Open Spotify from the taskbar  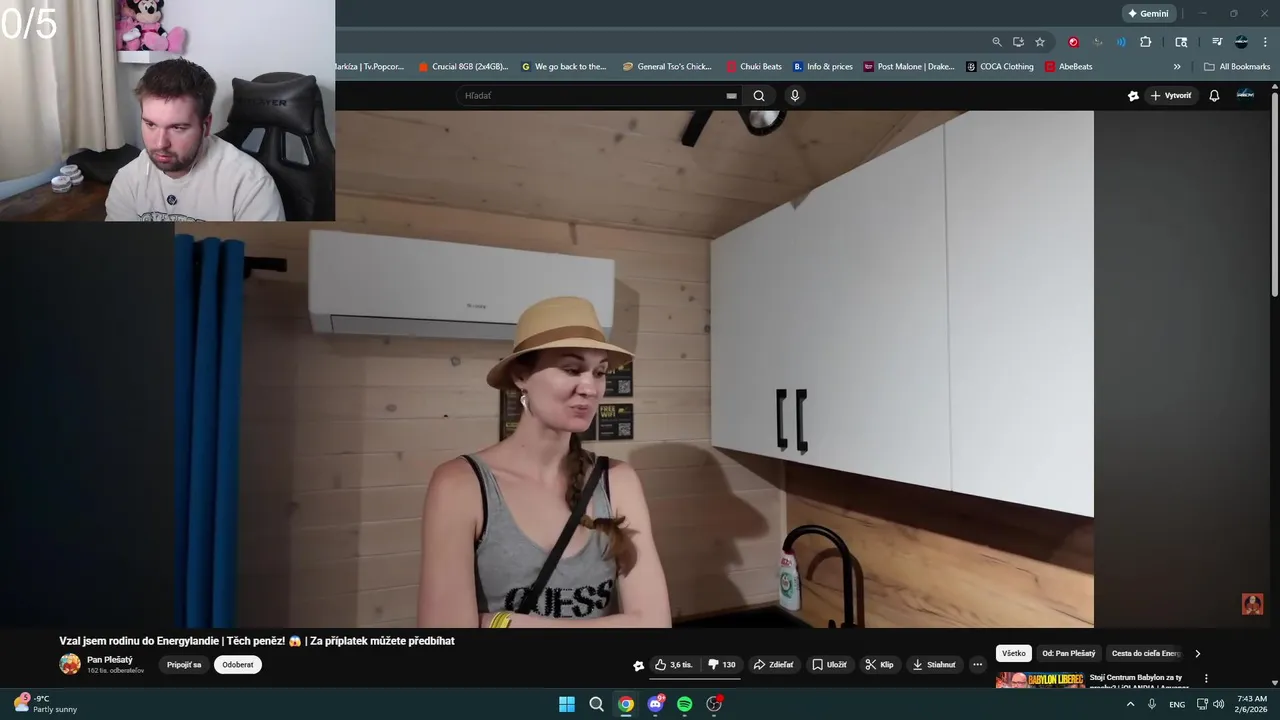coord(685,704)
